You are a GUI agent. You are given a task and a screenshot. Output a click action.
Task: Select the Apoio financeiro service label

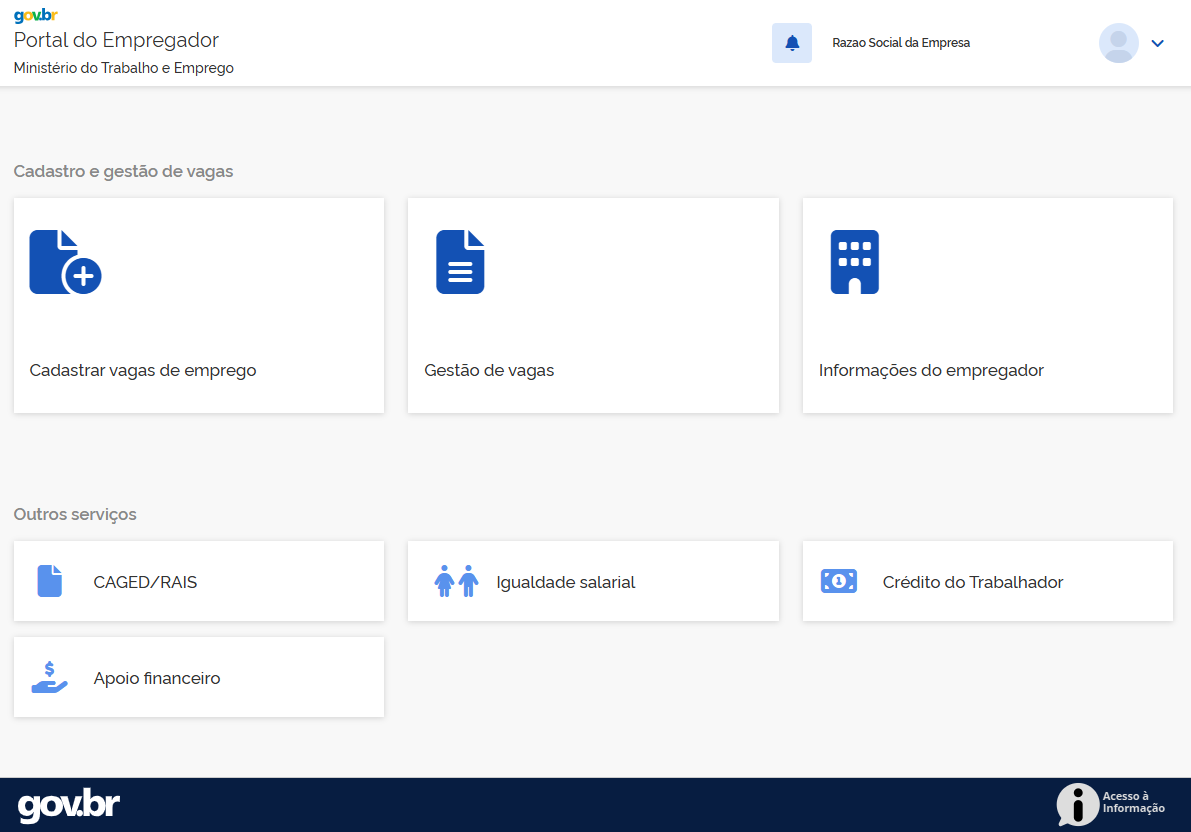[x=157, y=678]
